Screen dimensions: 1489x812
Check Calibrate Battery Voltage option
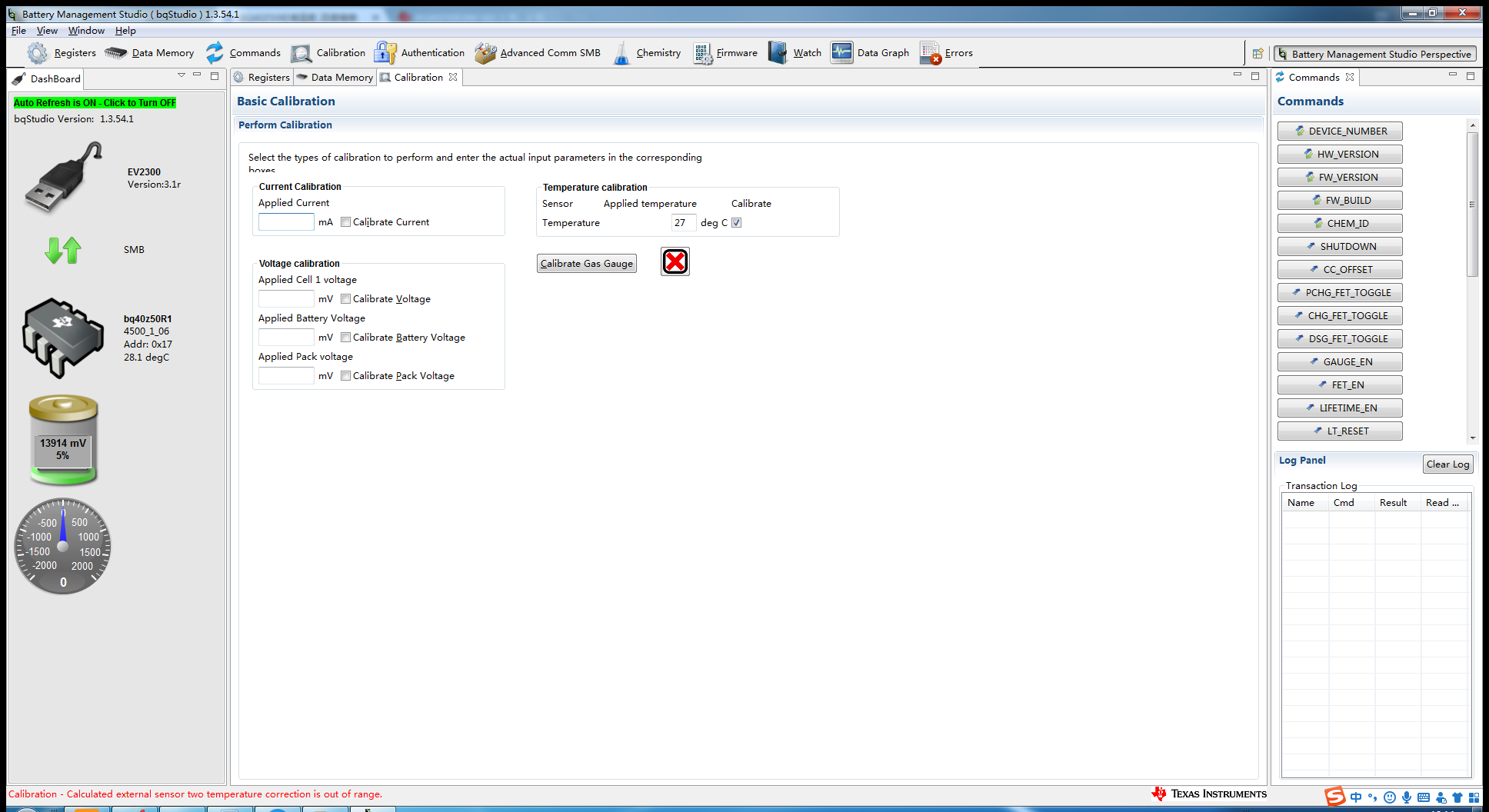[346, 338]
